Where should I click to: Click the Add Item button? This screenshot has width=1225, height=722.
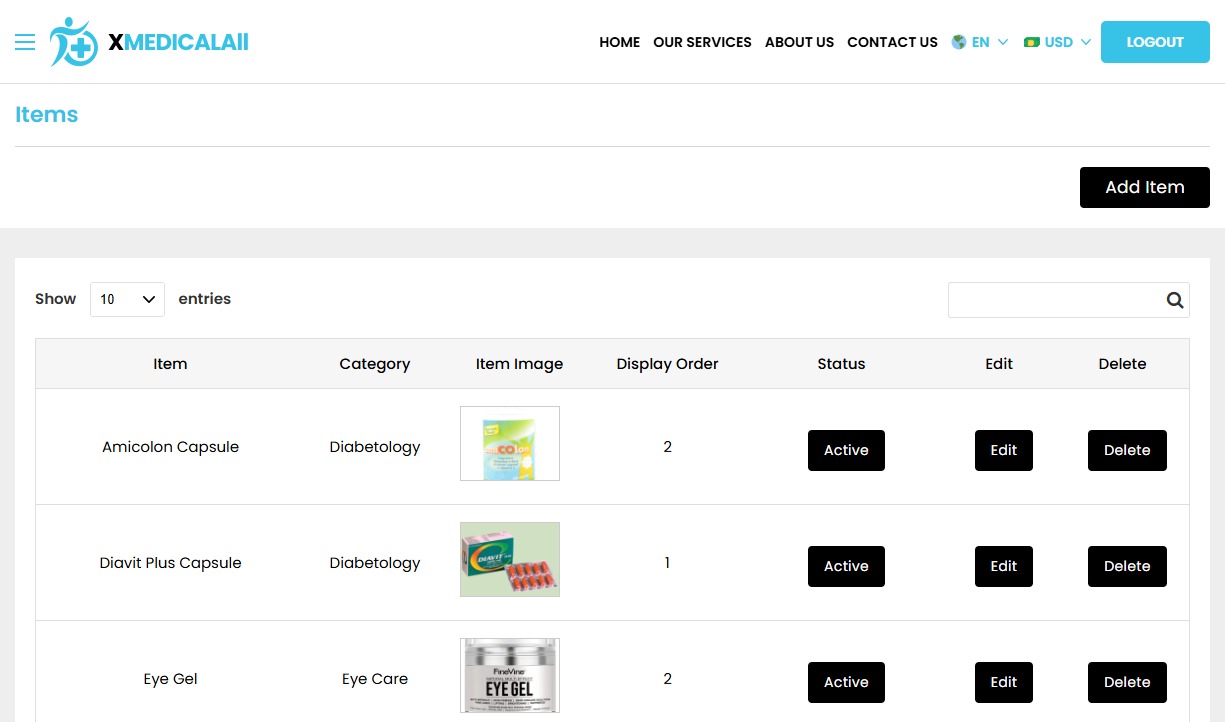1144,187
